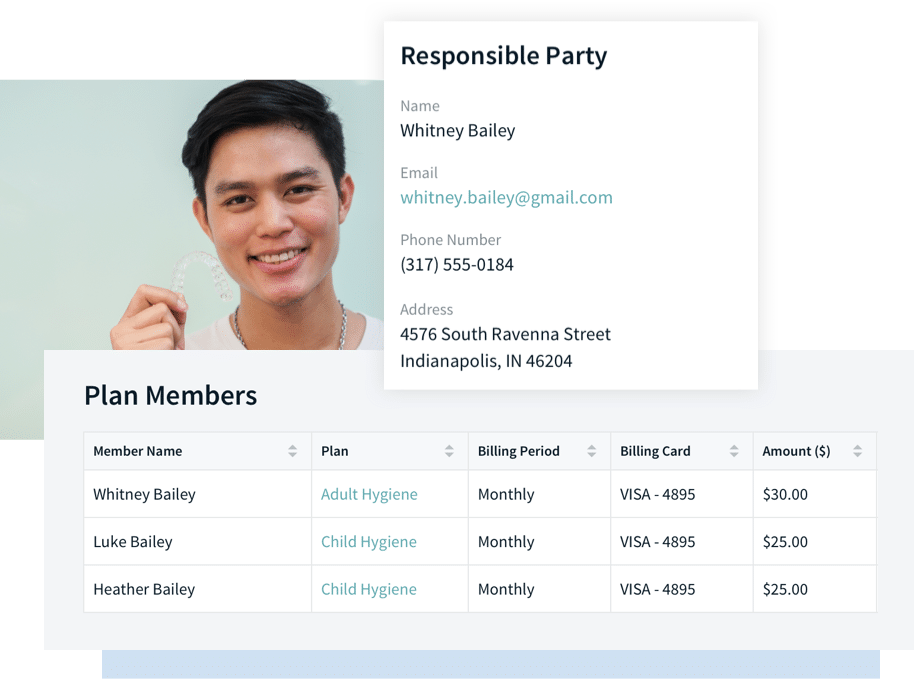Image resolution: width=914 pixels, height=680 pixels.
Task: Click phone number (317) 555-0184
Action: [456, 265]
